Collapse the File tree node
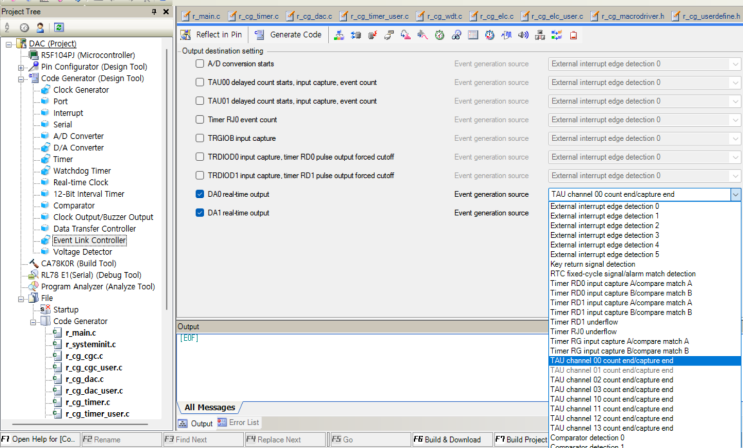This screenshot has height=448, width=743. tap(21, 299)
